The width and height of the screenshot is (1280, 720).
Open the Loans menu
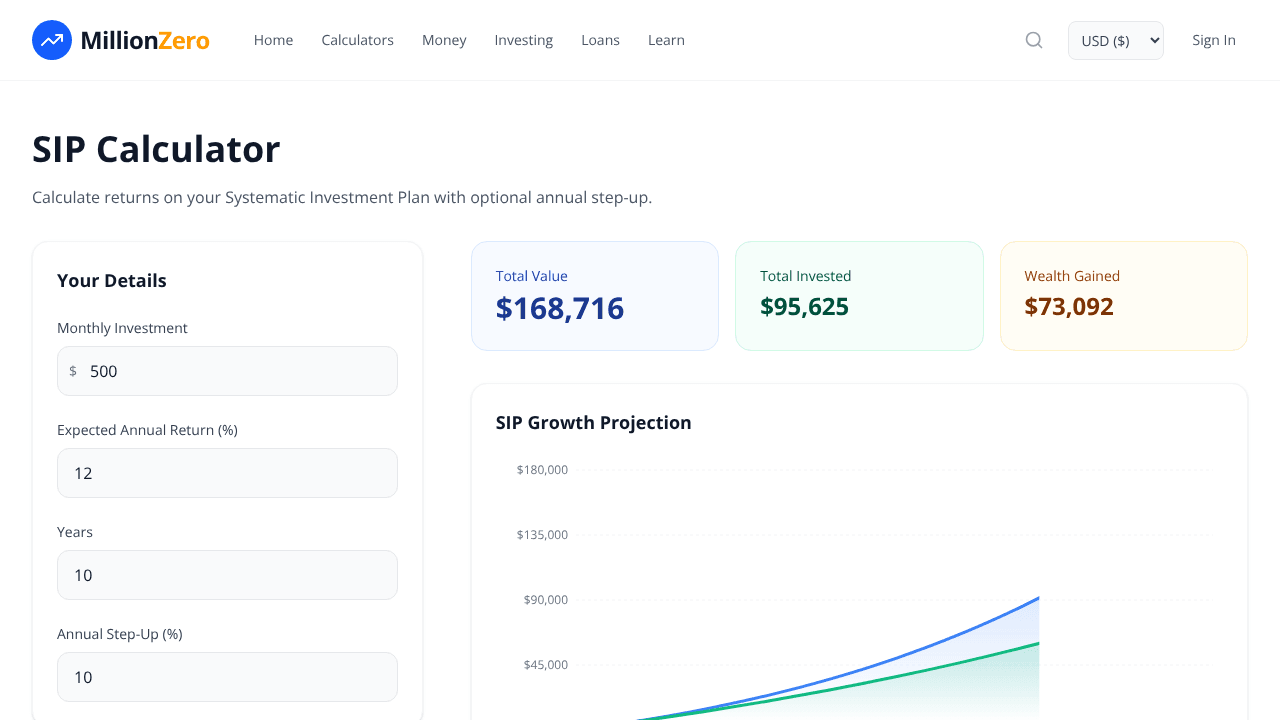[x=600, y=40]
